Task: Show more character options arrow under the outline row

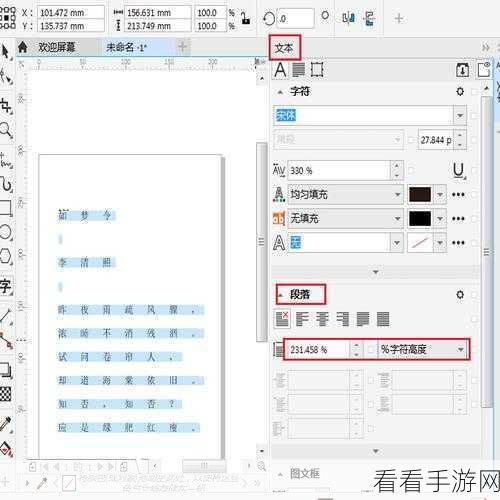Action: click(376, 272)
